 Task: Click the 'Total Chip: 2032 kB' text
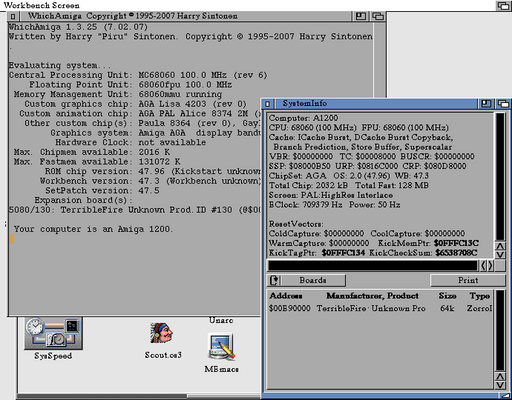click(308, 185)
